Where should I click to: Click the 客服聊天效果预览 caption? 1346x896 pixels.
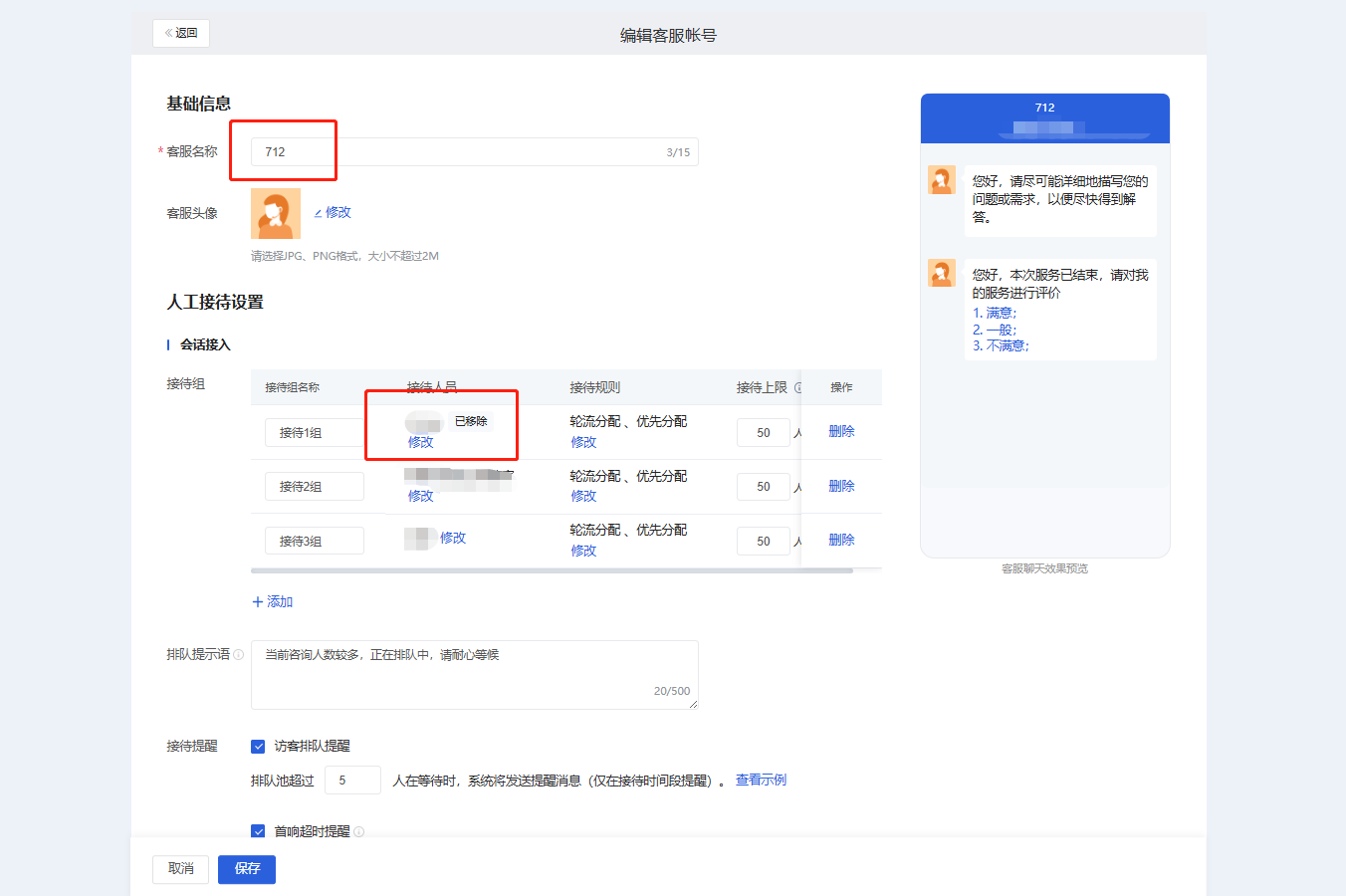click(x=1044, y=568)
